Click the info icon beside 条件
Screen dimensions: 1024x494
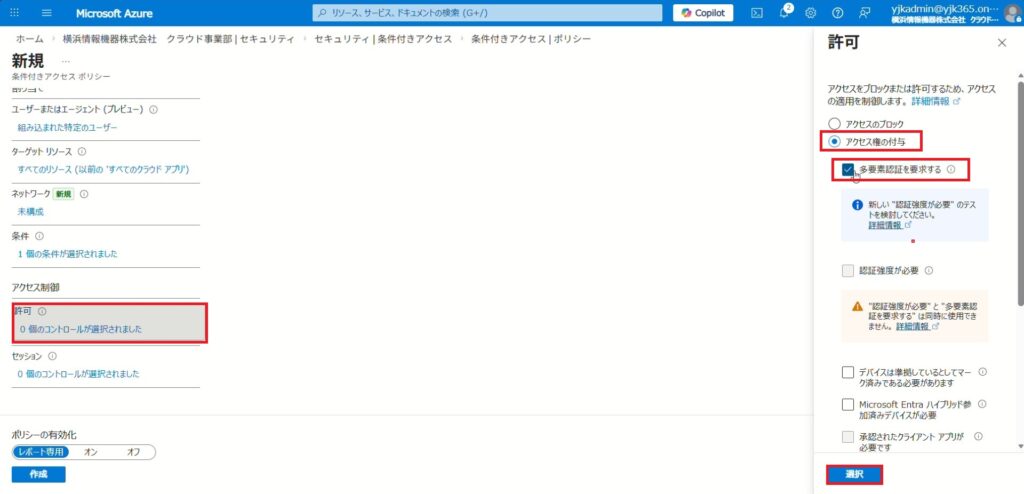point(40,236)
